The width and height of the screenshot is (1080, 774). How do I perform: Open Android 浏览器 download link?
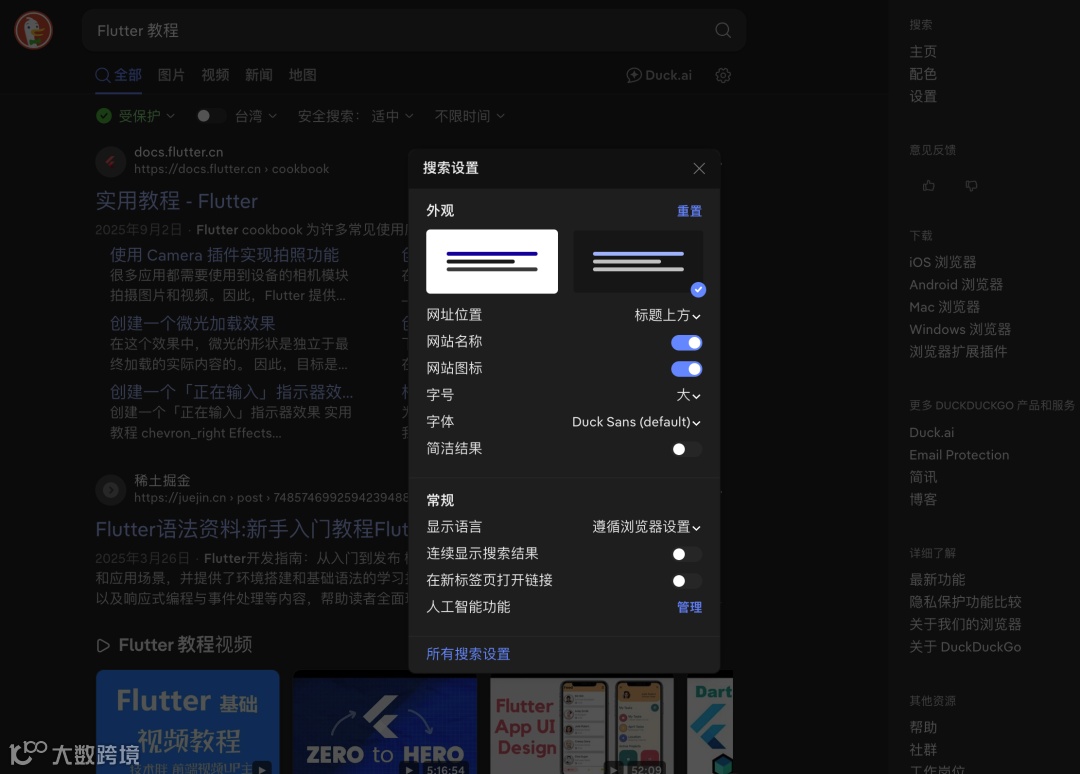click(956, 284)
